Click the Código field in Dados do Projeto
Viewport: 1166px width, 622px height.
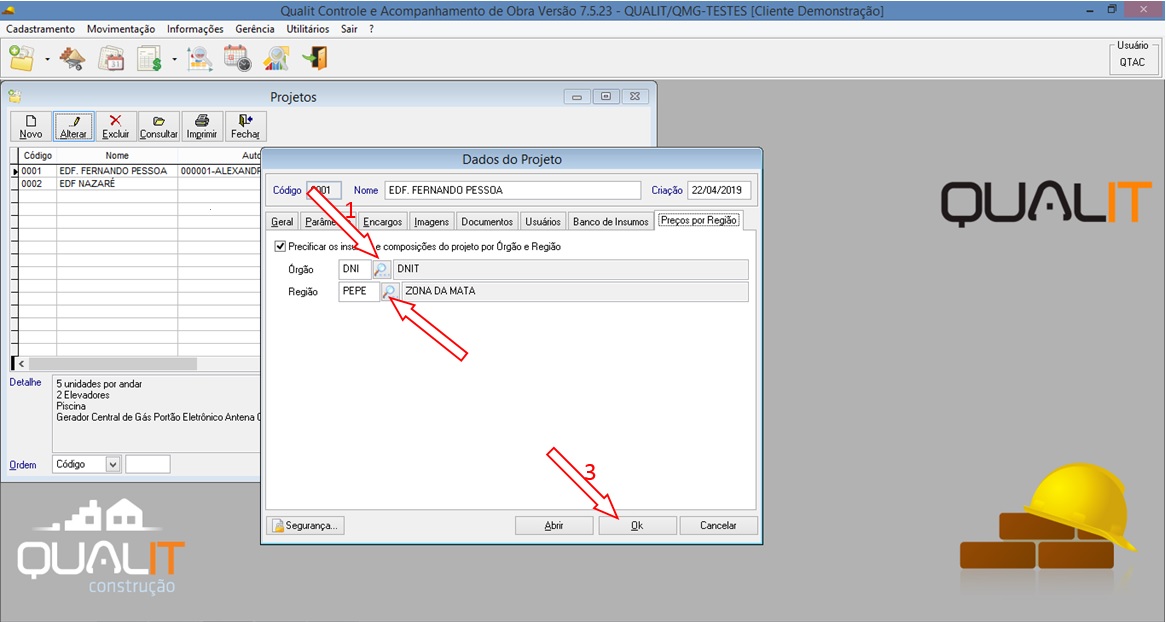324,190
